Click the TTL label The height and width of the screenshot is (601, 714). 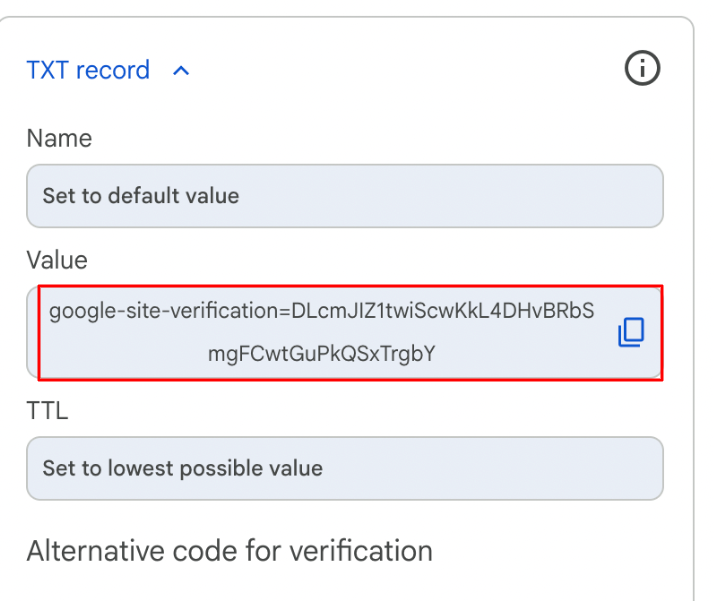[x=47, y=410]
